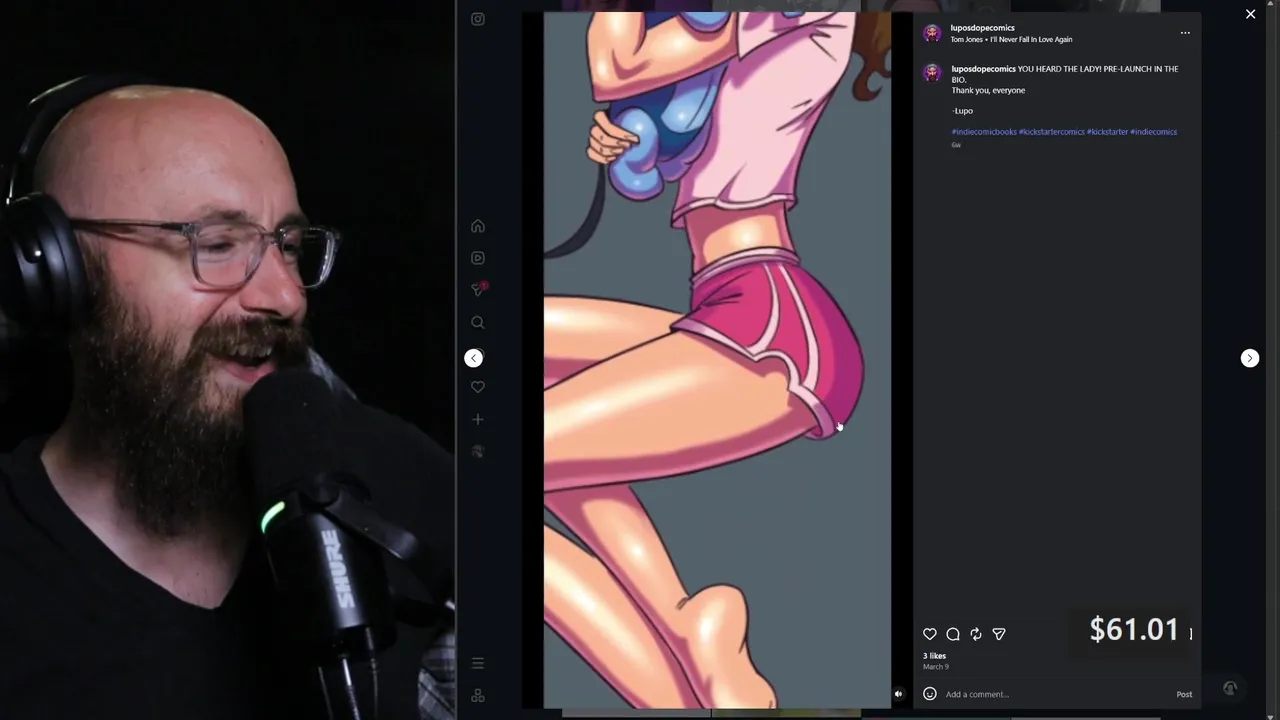The image size is (1280, 720).
Task: Open #indiecomics hashtag
Action: (1153, 132)
